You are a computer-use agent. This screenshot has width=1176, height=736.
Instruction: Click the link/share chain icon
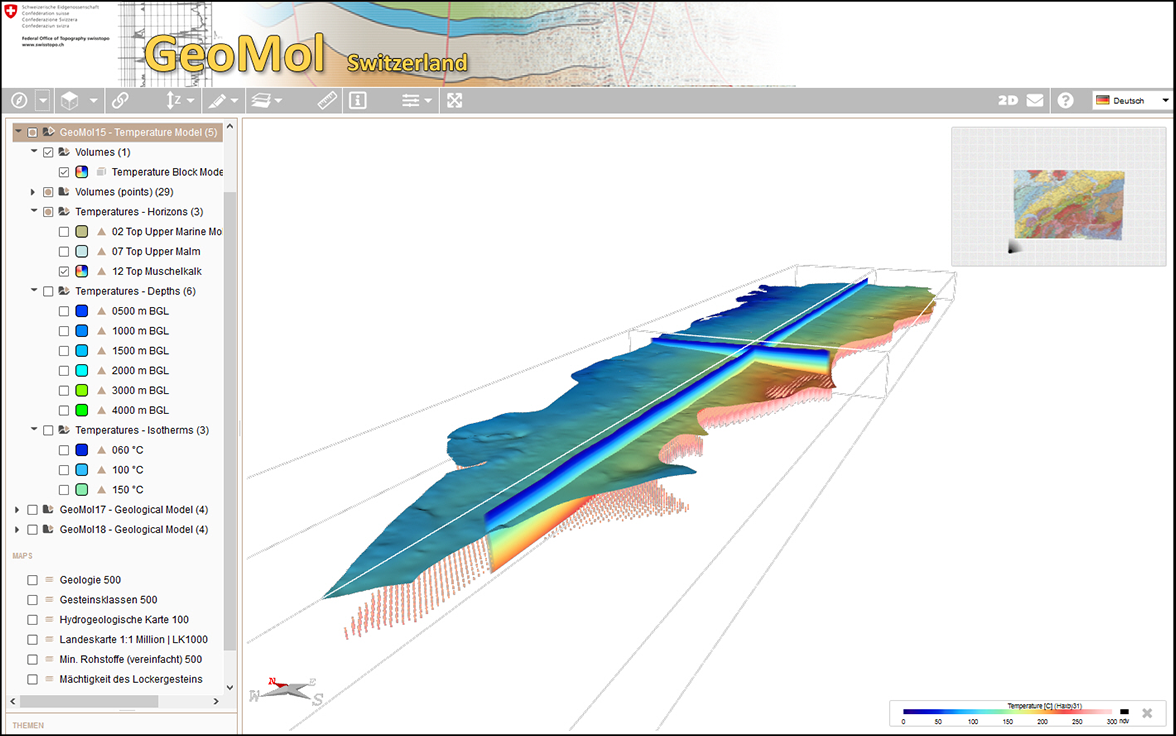(120, 100)
